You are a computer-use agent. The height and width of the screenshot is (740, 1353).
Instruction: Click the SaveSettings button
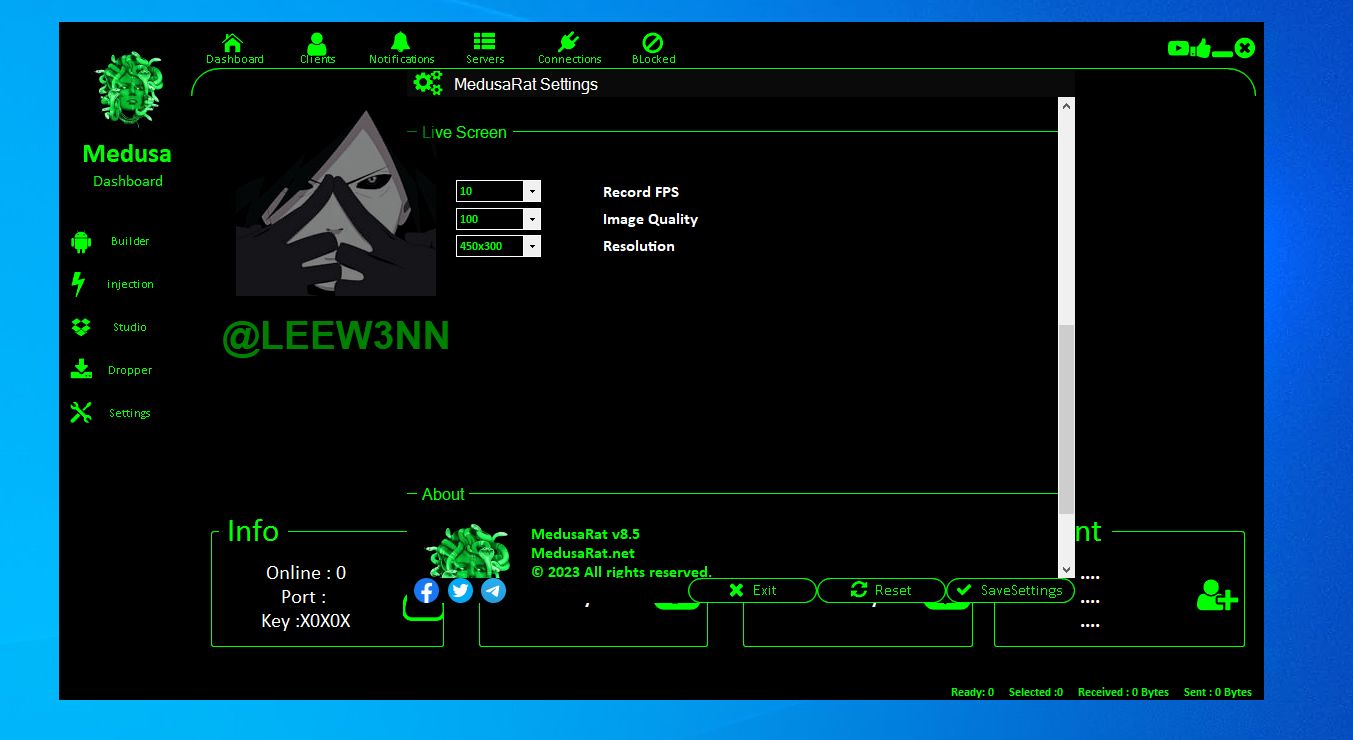pos(1010,590)
